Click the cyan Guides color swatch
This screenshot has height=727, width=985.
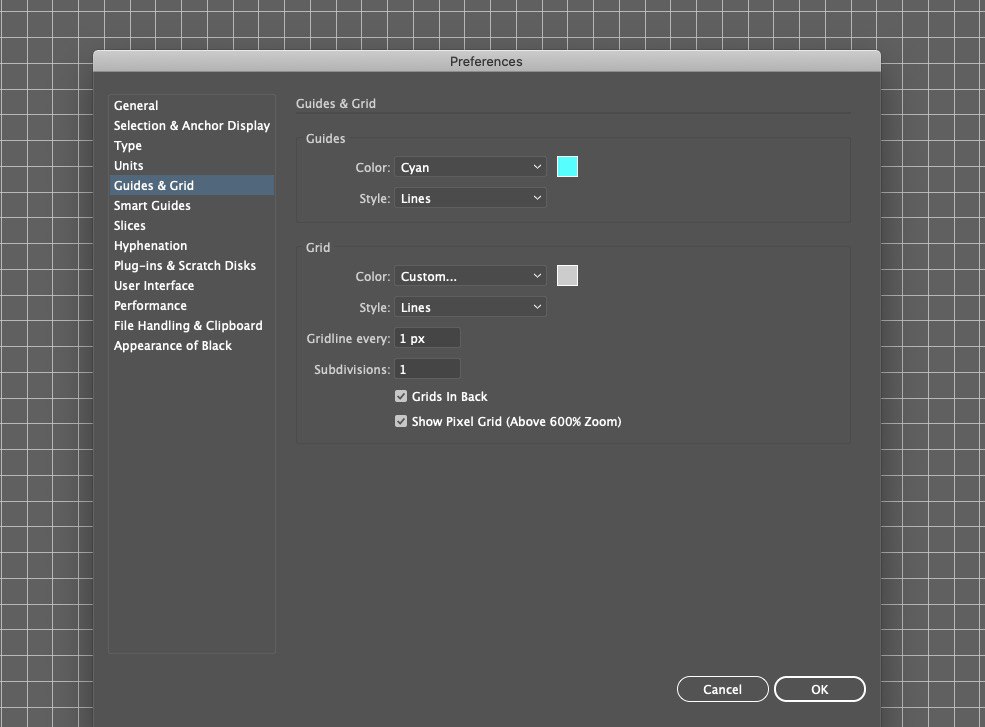(567, 167)
